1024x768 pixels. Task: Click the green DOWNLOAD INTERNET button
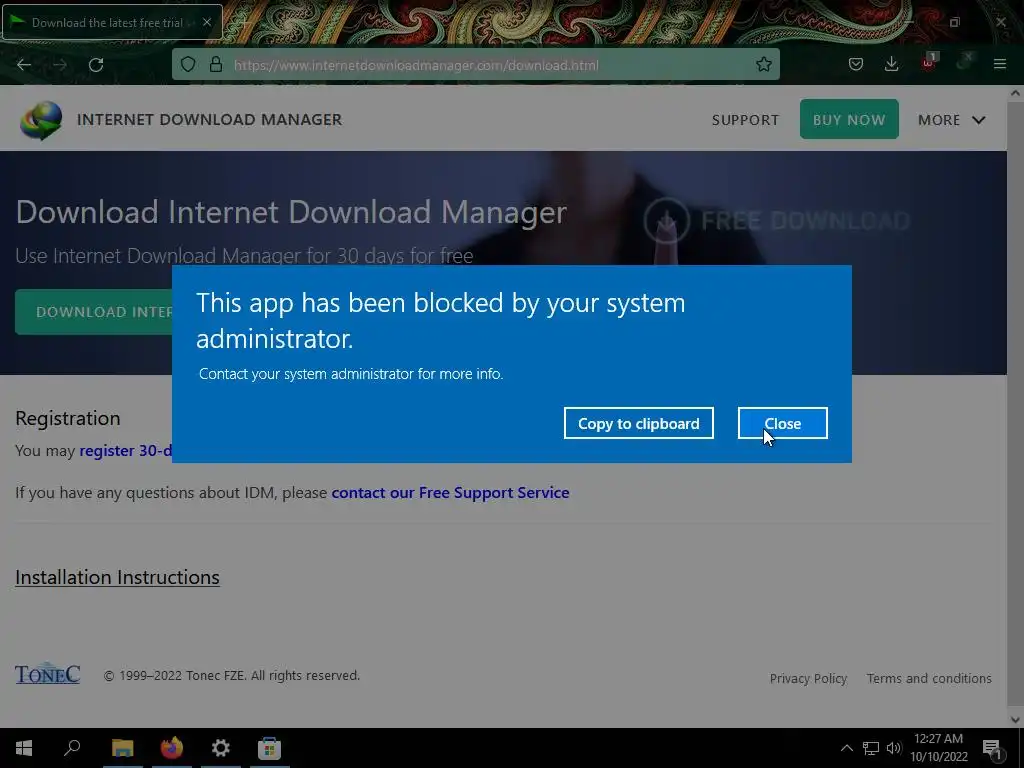tap(94, 312)
